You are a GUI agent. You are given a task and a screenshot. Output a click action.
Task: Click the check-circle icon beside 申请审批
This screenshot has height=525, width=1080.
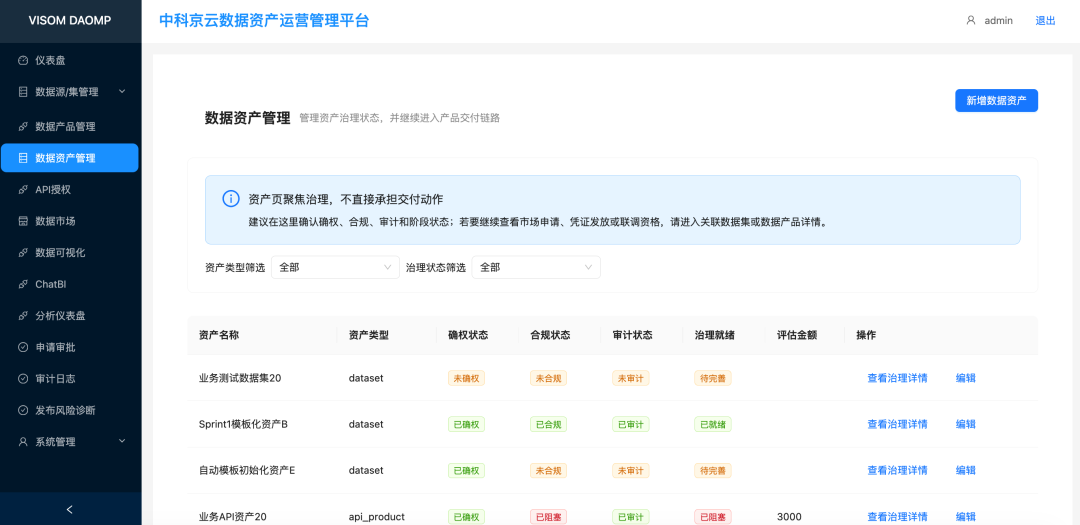pyautogui.click(x=23, y=347)
